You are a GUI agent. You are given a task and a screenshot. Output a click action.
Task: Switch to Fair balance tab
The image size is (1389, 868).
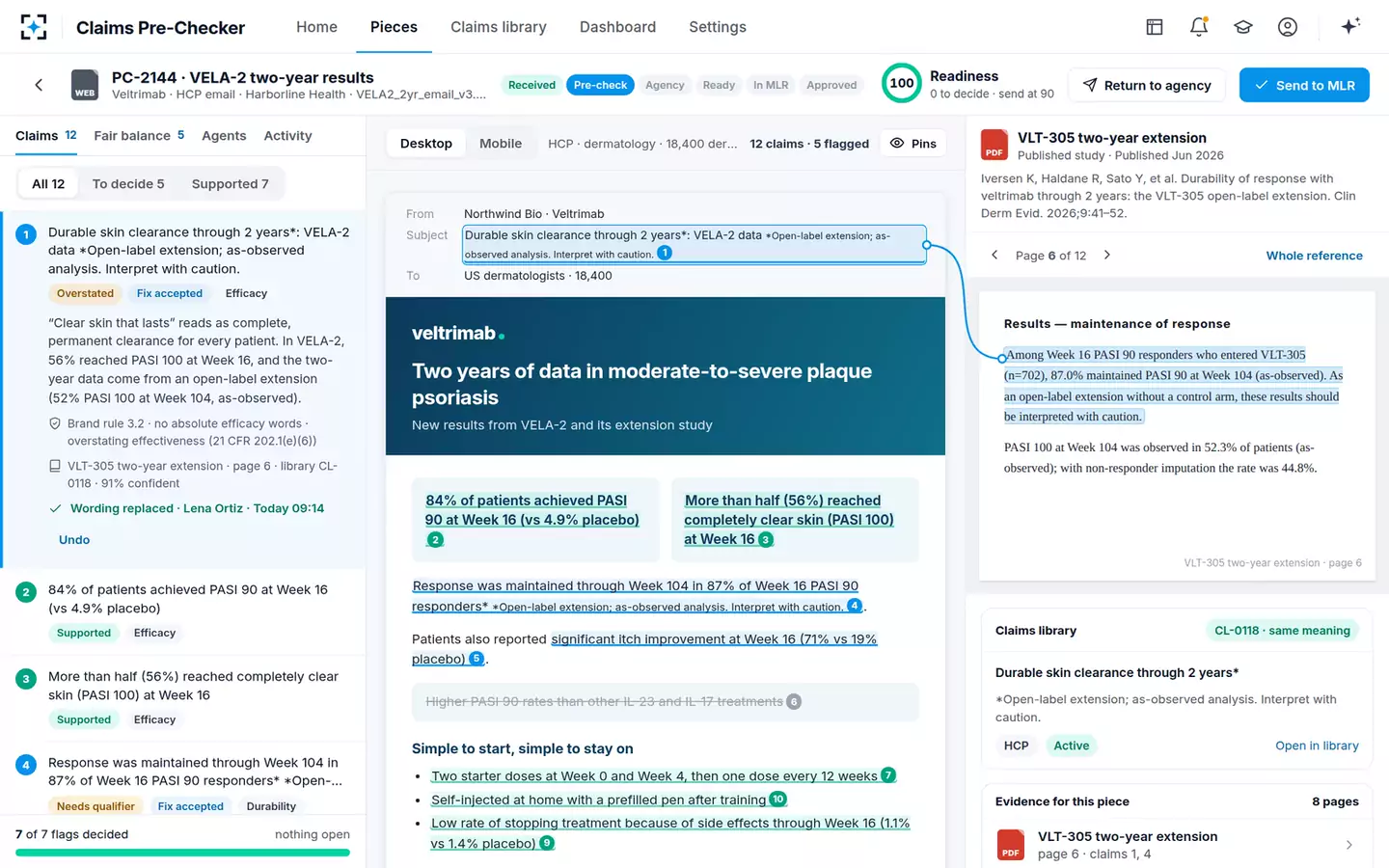coord(139,136)
